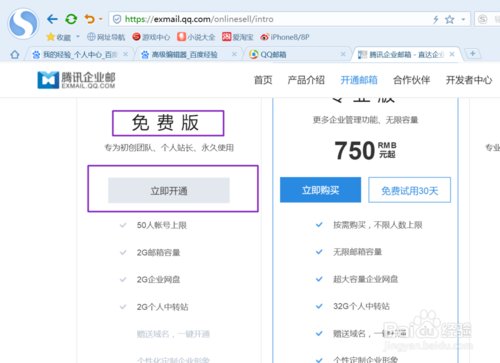Close the 腾讯企业邮箱 tab

(452, 54)
